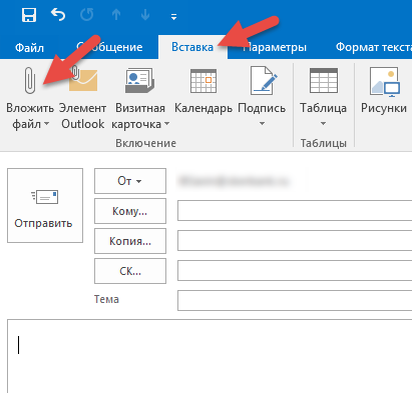Go to previous item with up arrow
This screenshot has width=412, height=393.
[116, 15]
